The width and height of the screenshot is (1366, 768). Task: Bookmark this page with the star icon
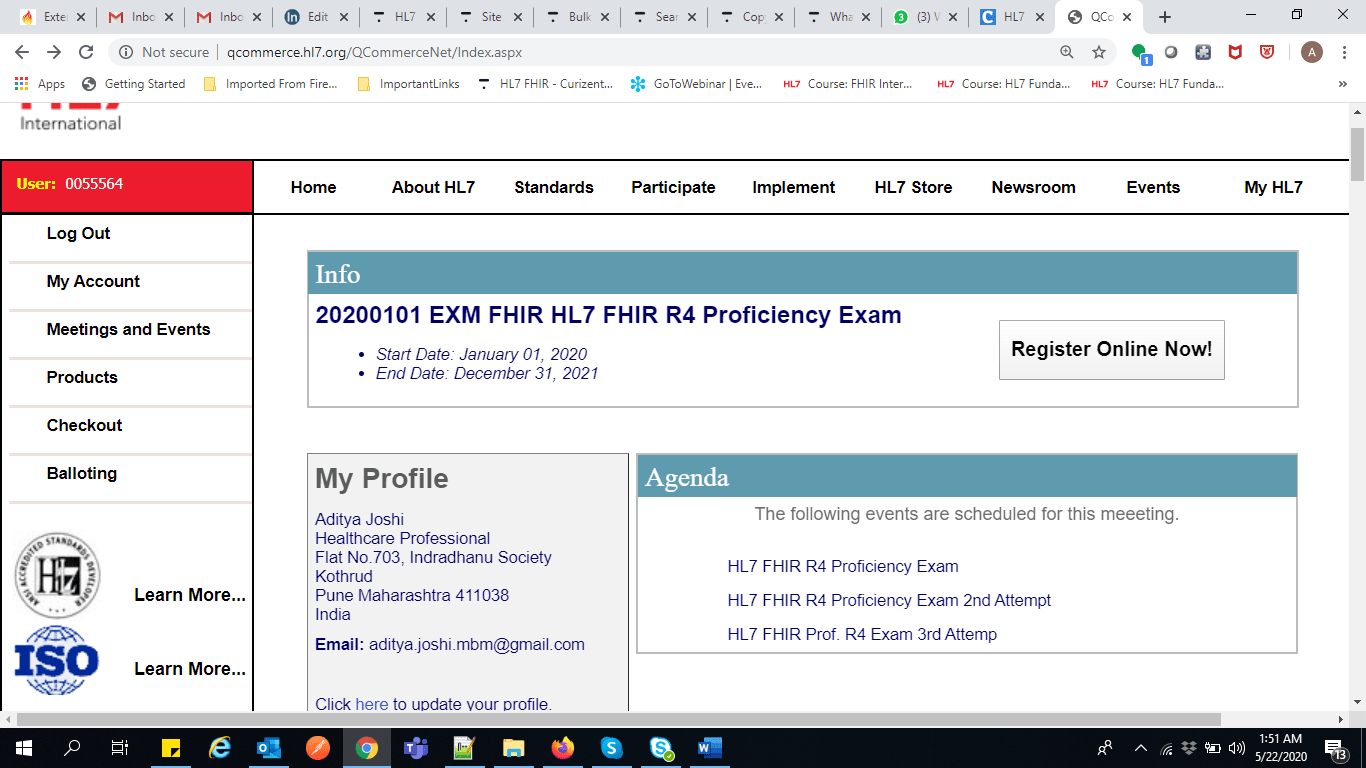pos(1099,52)
